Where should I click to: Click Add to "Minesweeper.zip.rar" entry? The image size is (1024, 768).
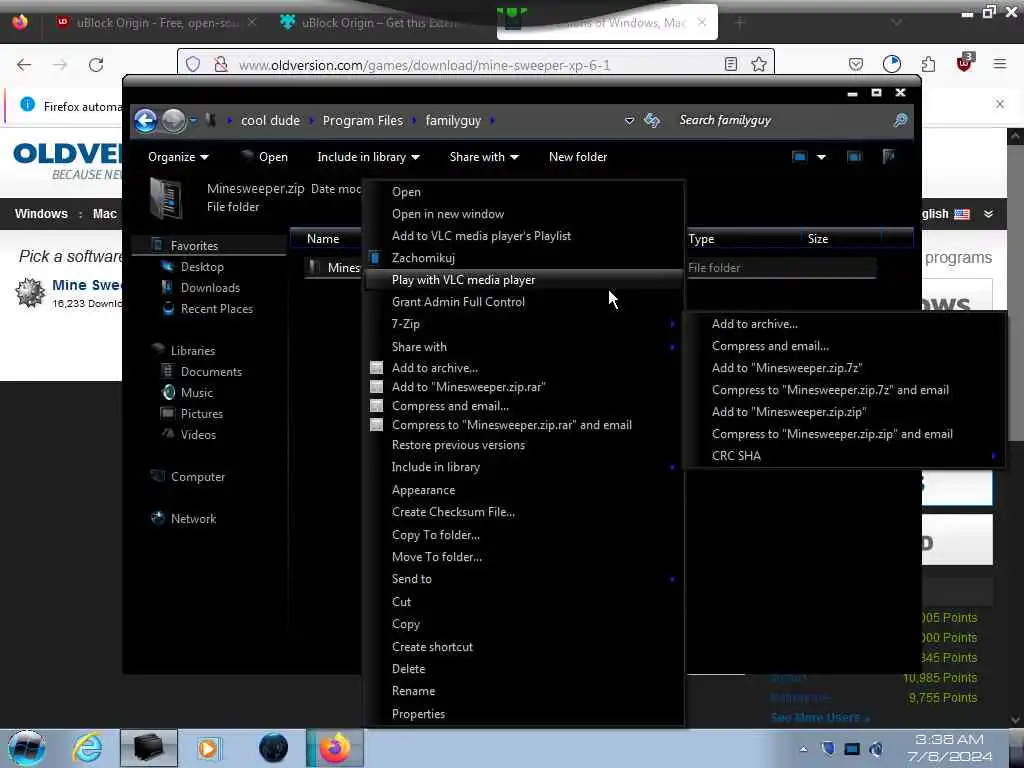(x=524, y=387)
